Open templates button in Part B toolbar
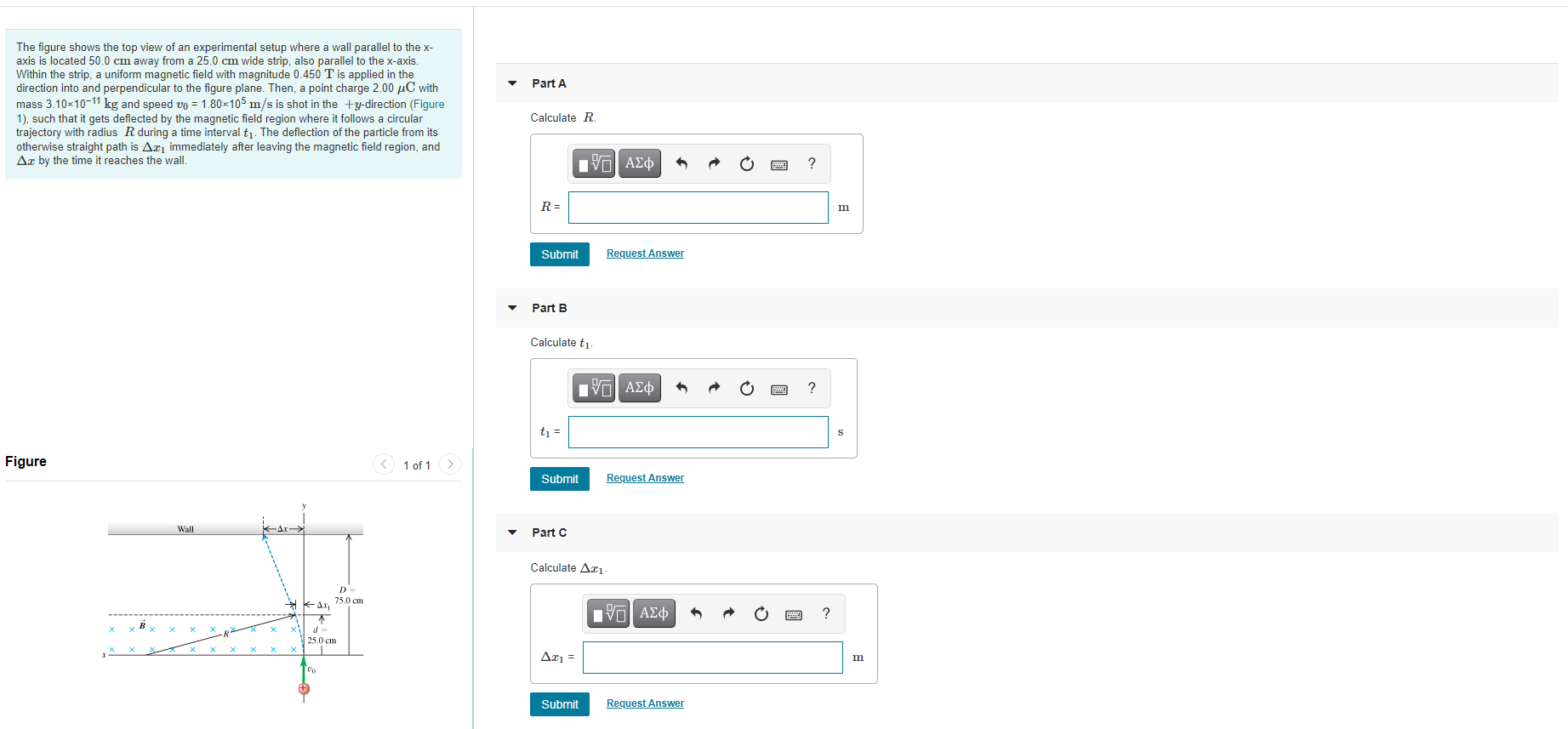This screenshot has height=729, width=1568. [594, 387]
